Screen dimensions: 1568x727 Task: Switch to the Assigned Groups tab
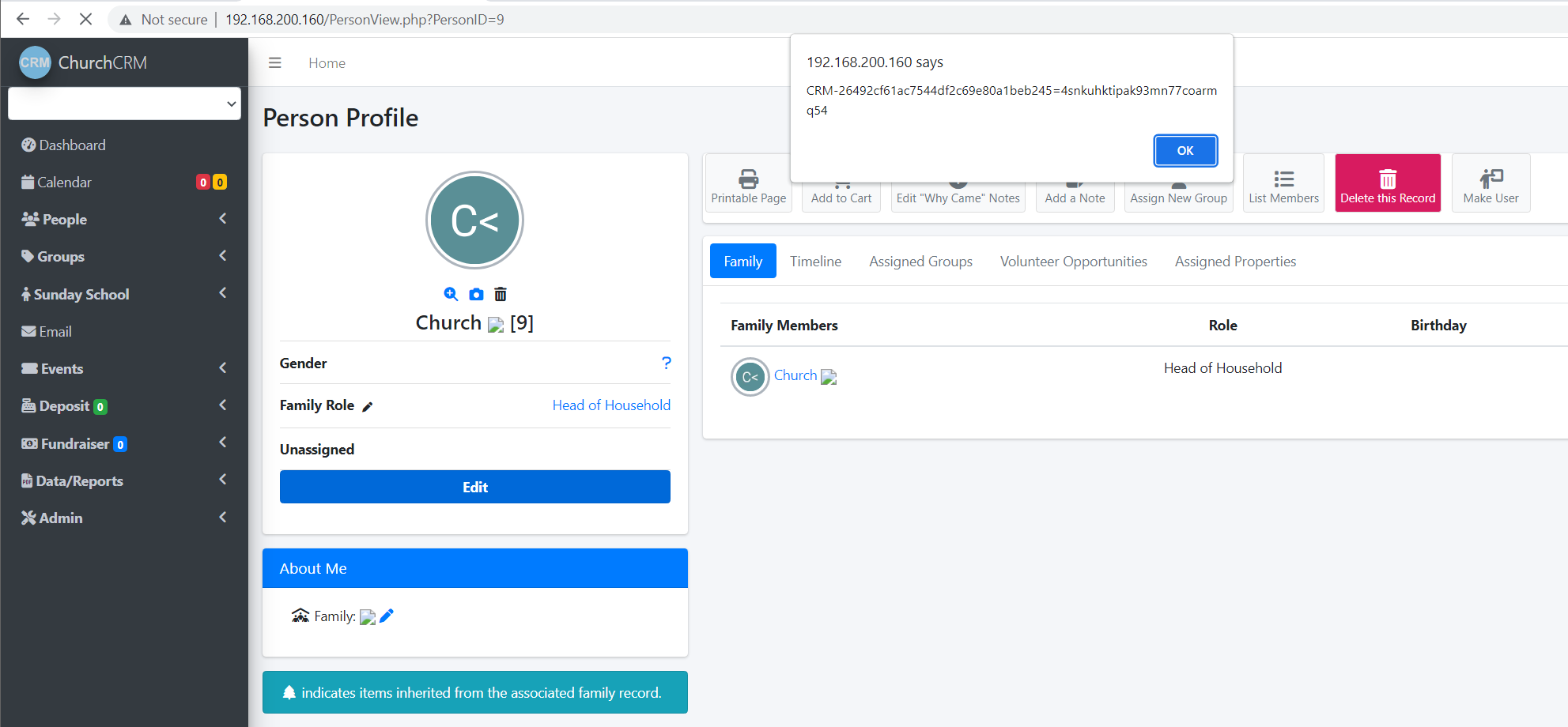920,261
